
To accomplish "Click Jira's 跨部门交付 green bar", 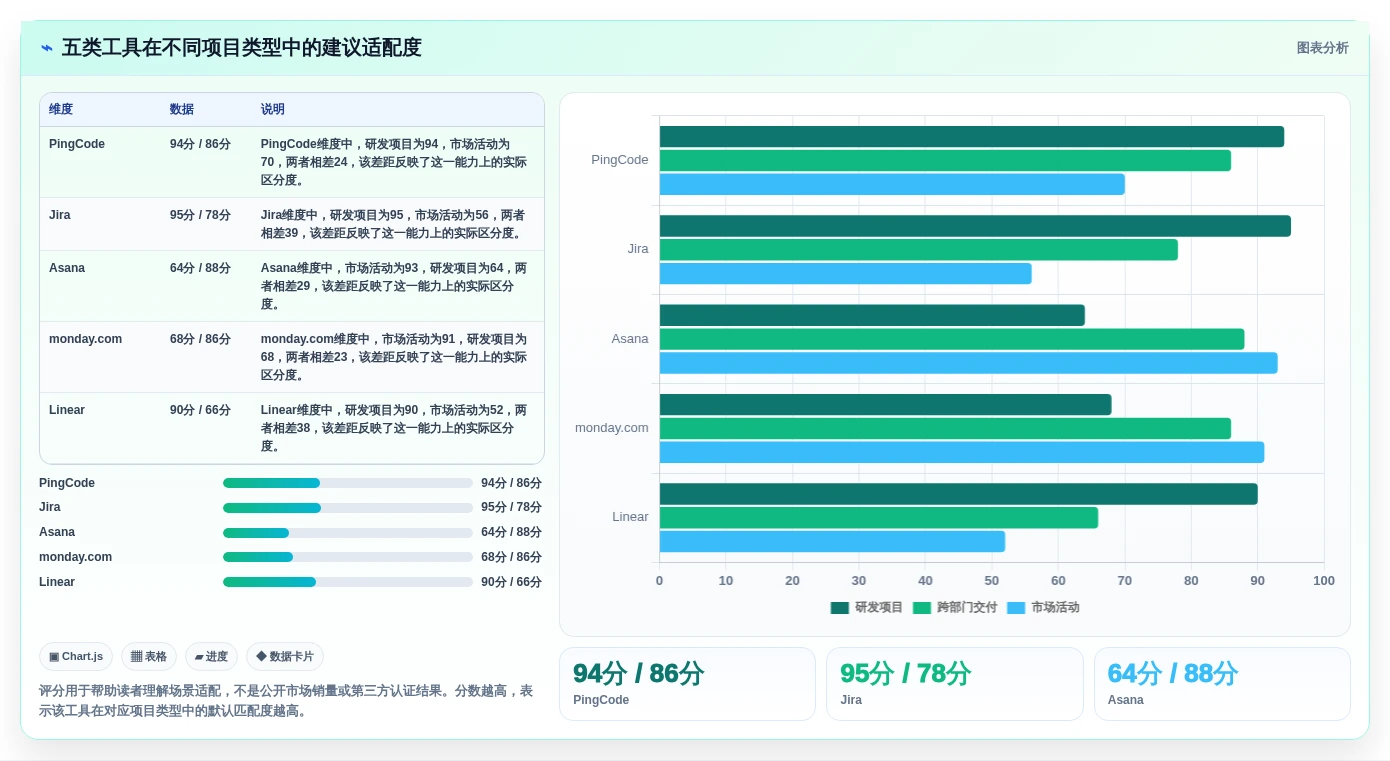I will click(x=919, y=250).
